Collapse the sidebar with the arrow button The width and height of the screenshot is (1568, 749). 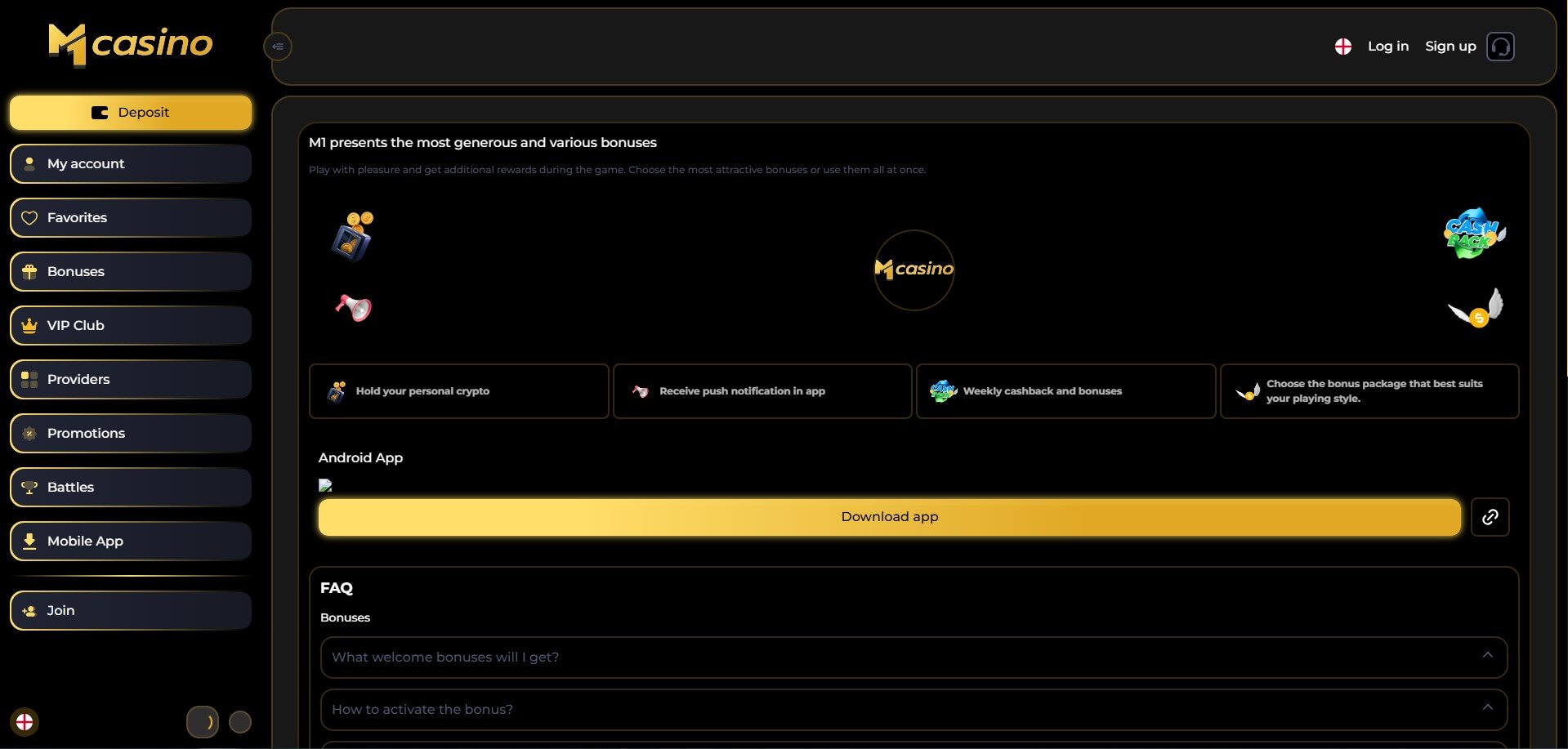coord(278,47)
